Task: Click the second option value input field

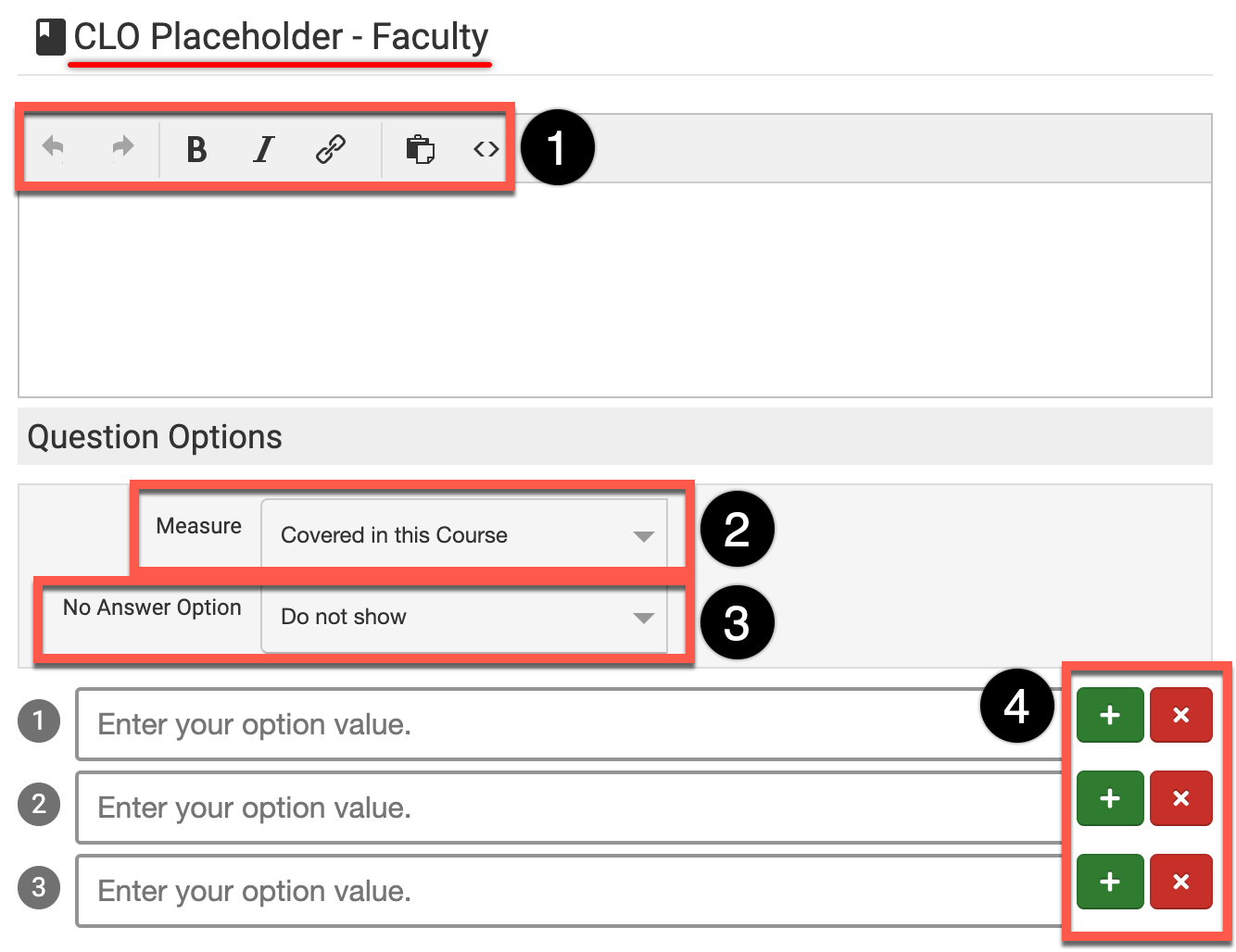Action: (567, 808)
